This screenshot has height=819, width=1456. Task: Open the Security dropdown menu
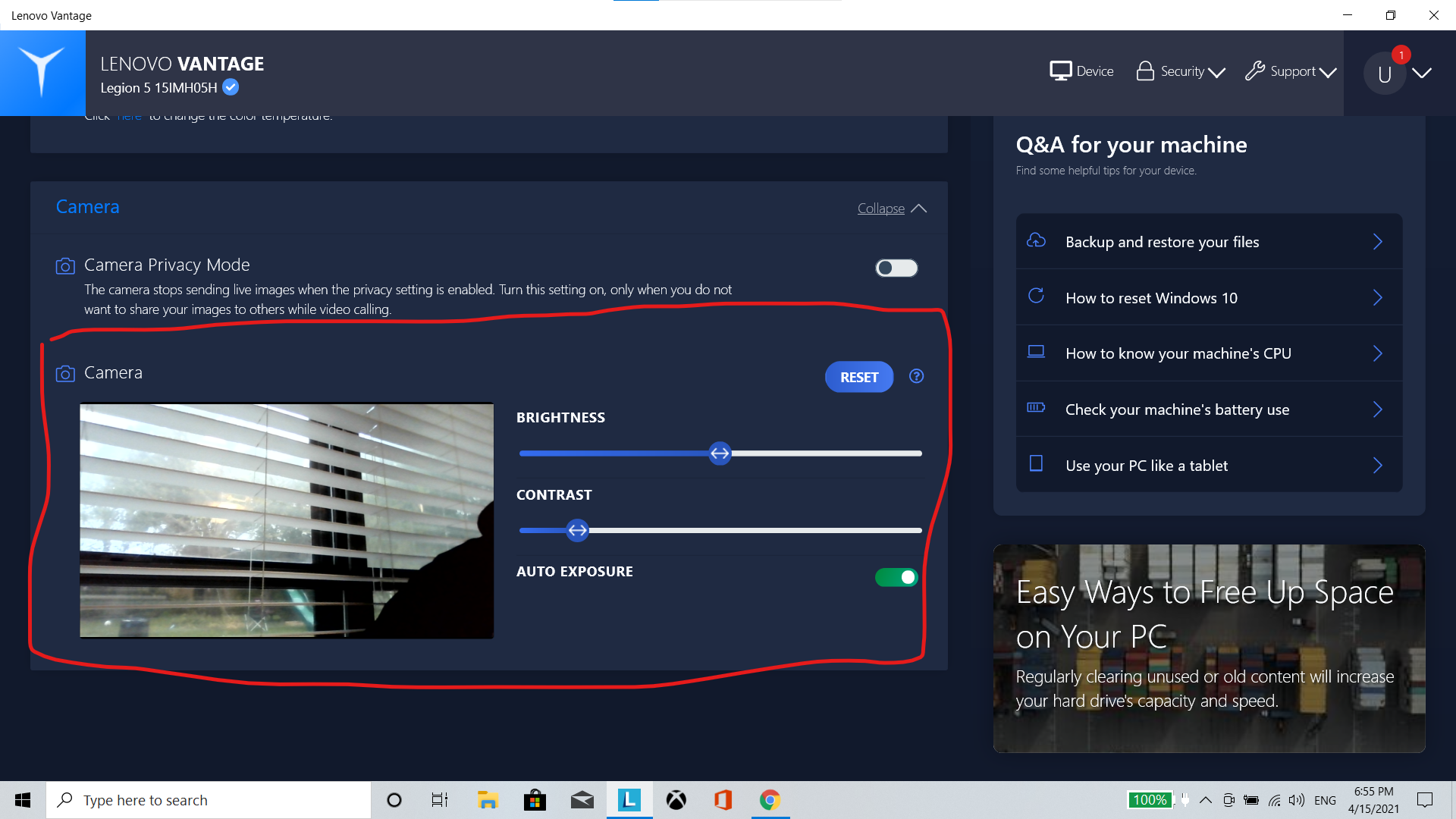coord(1181,71)
